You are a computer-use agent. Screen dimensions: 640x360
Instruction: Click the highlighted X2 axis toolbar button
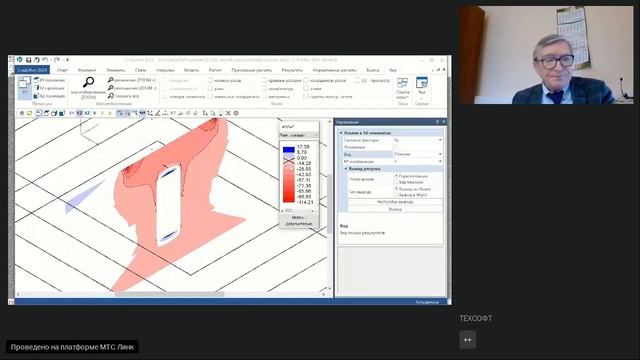(x=79, y=113)
